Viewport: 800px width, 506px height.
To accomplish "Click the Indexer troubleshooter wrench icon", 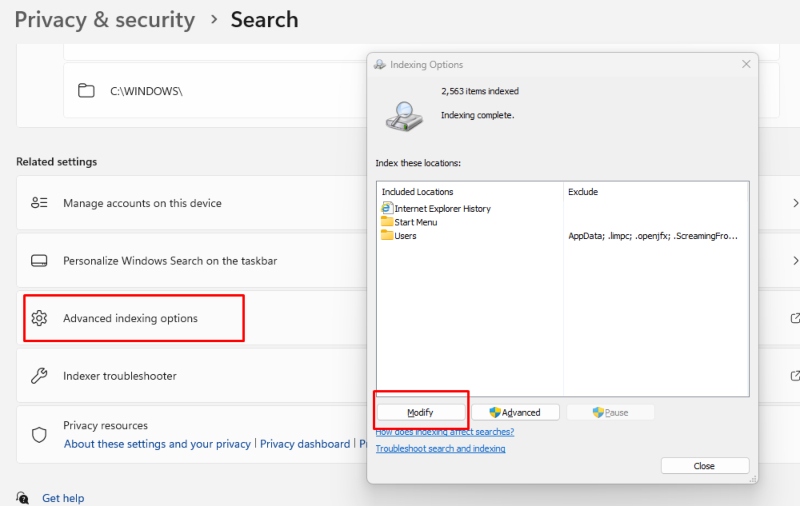I will 39,376.
